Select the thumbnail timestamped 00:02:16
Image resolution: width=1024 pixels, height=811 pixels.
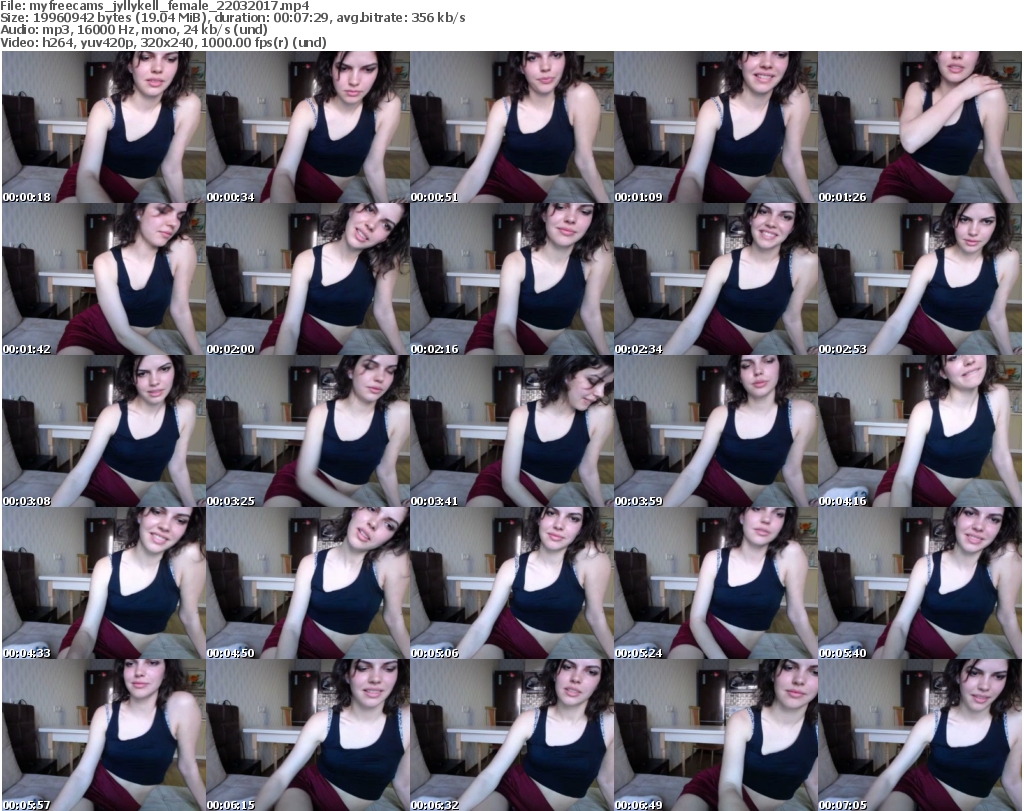[512, 279]
